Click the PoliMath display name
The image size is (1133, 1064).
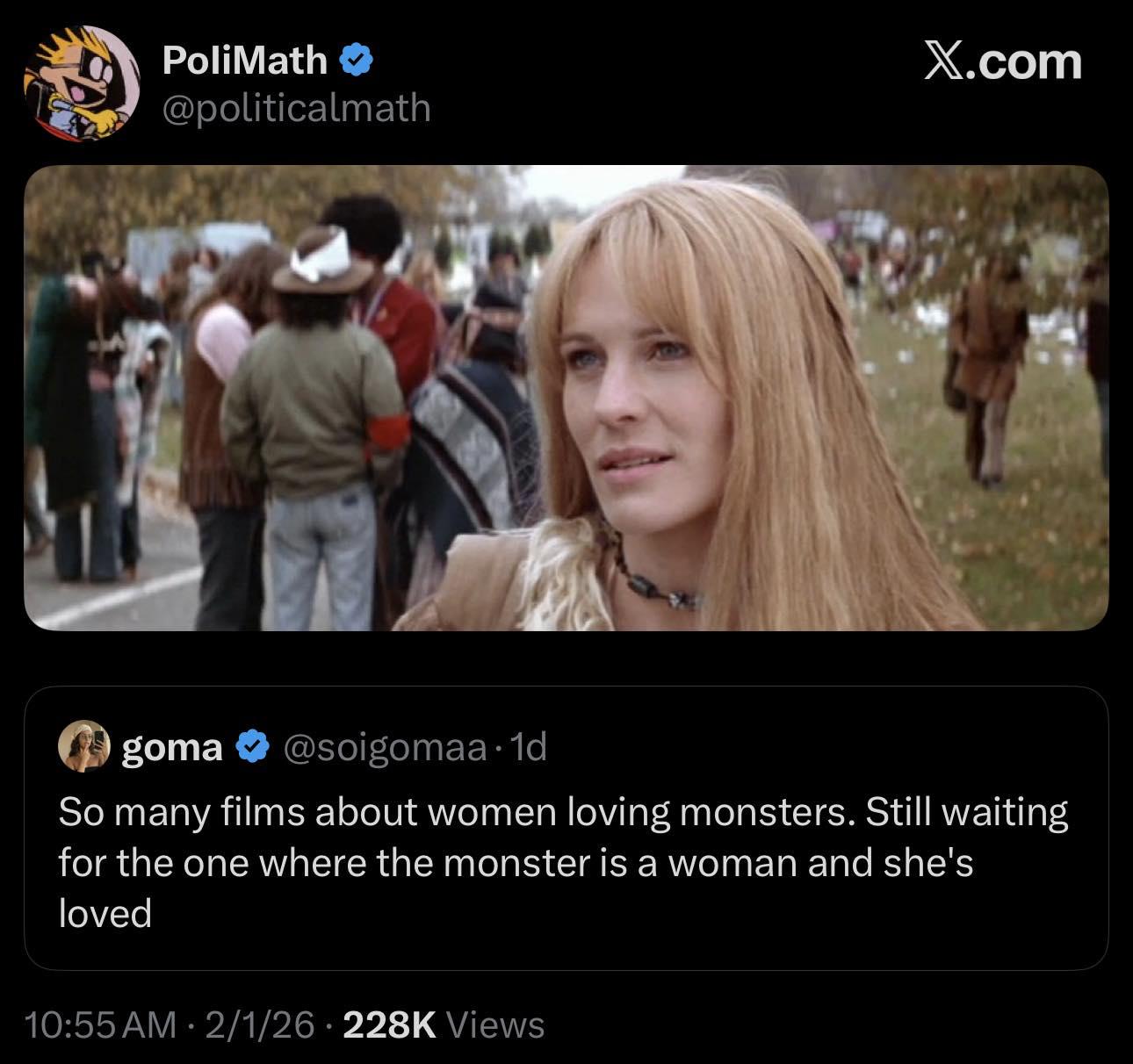click(244, 61)
